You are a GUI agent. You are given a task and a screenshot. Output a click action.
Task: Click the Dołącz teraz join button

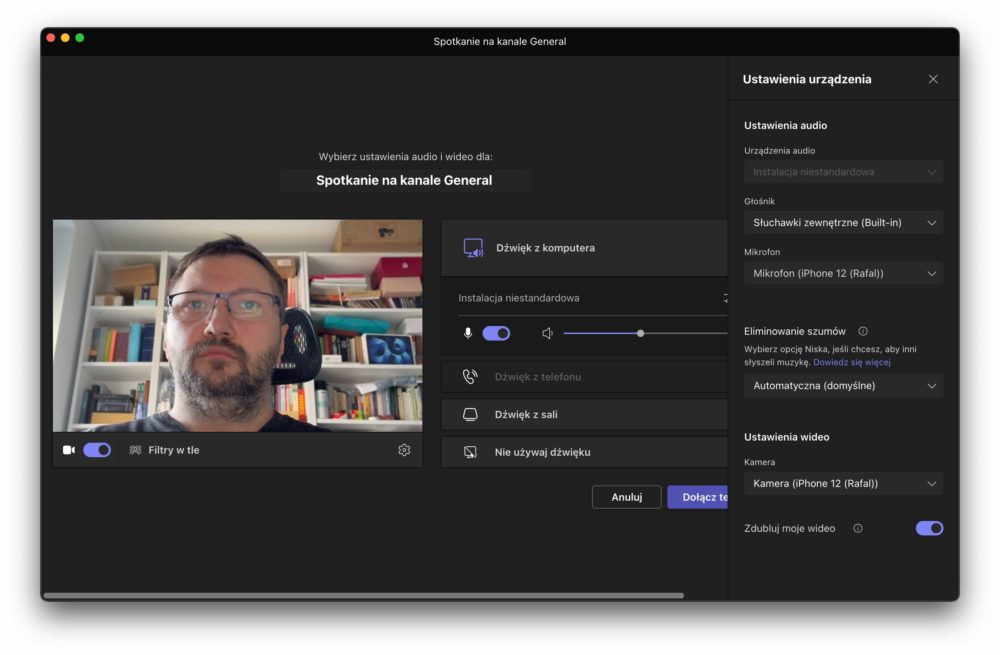[x=698, y=497]
